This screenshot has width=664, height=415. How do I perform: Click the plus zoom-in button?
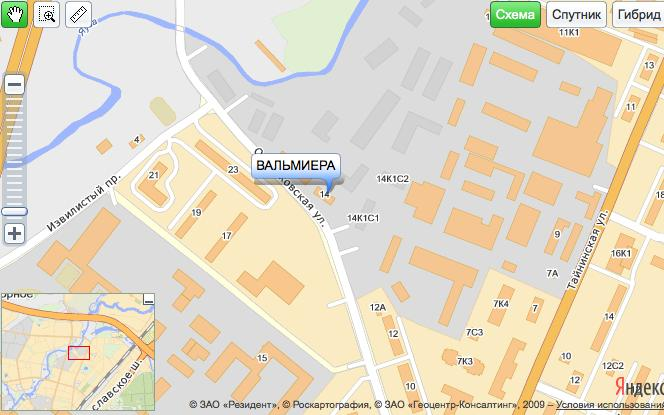(15, 234)
